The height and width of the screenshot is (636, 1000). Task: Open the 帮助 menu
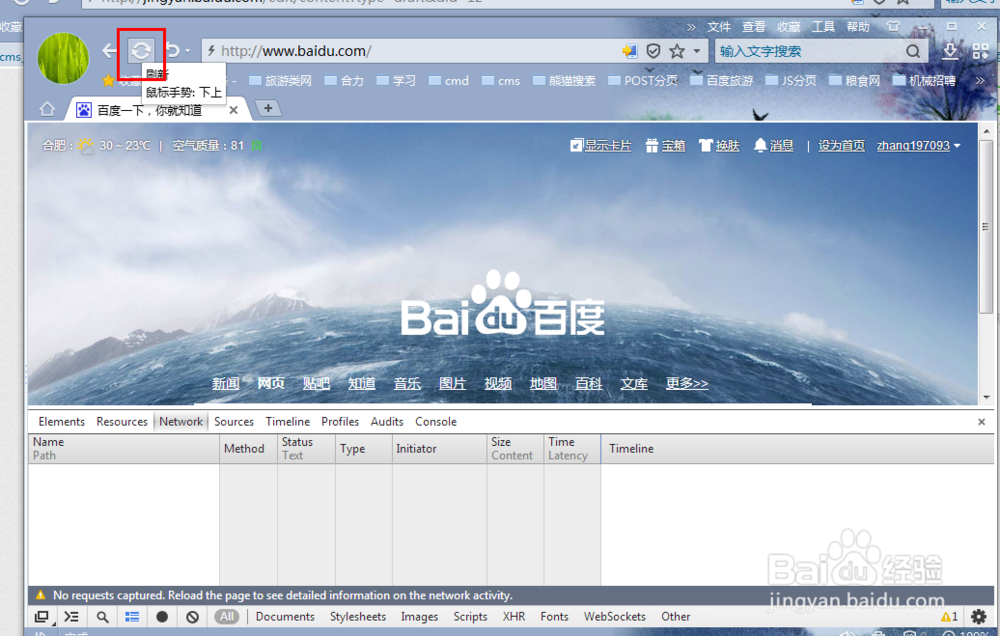tap(858, 27)
